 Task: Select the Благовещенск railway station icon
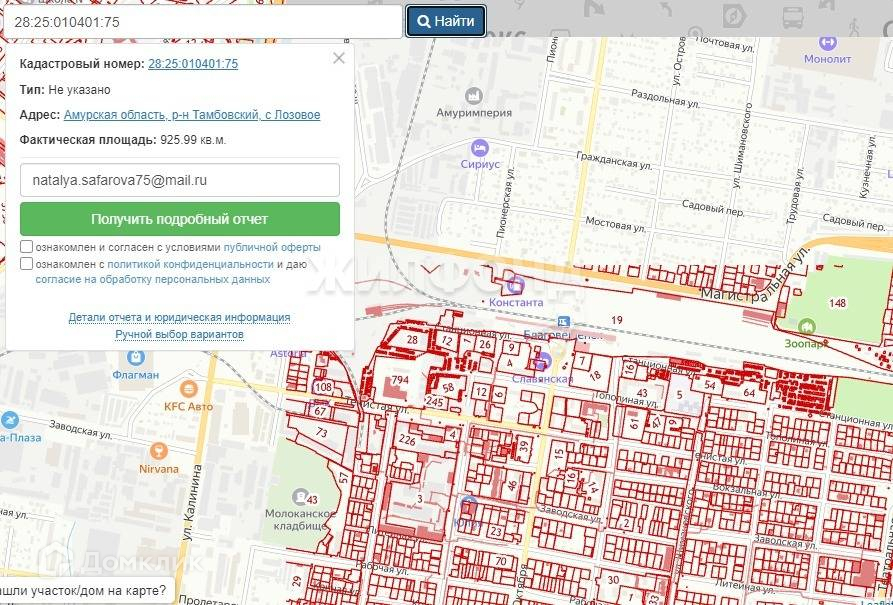point(564,322)
